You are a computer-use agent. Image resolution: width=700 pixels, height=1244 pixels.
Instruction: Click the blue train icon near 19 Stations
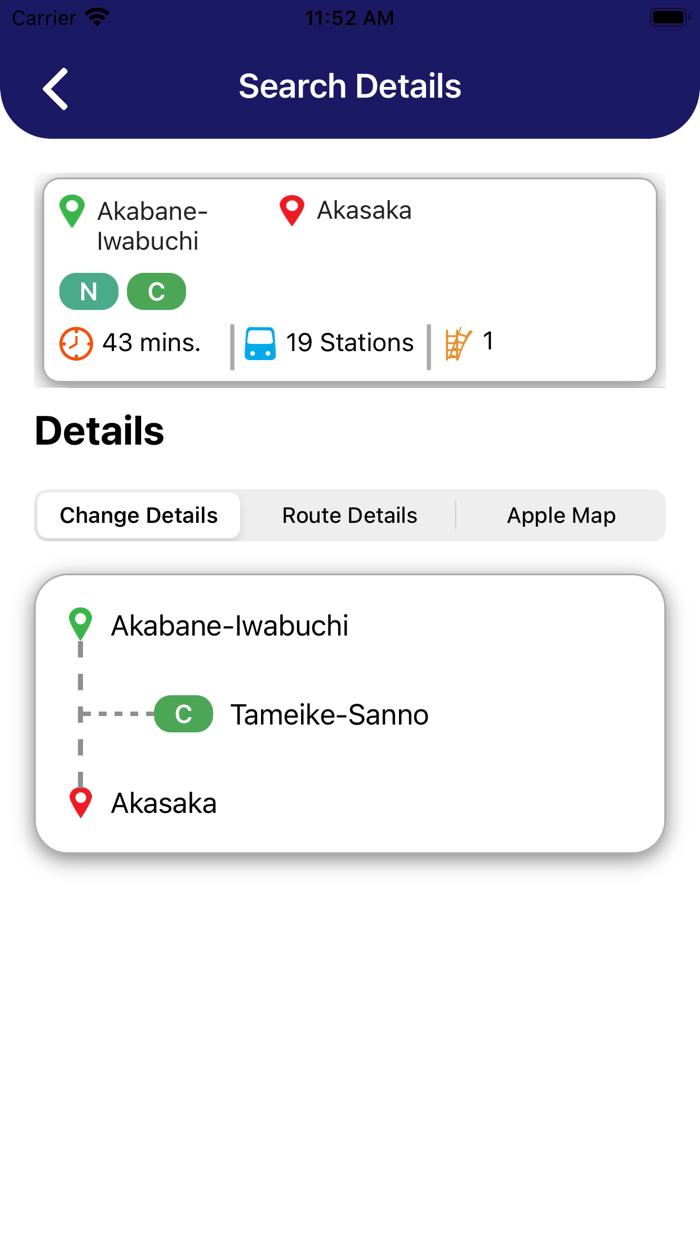(260, 342)
